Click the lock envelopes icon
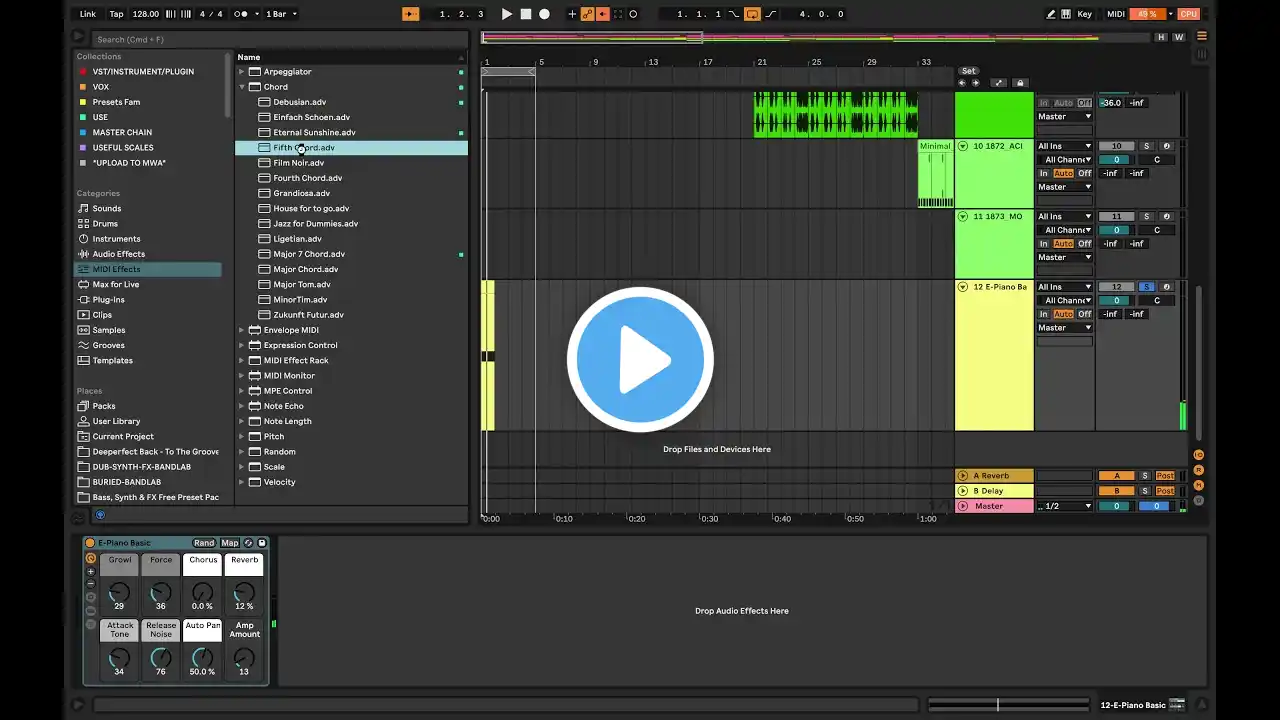The height and width of the screenshot is (720, 1280). (1020, 83)
